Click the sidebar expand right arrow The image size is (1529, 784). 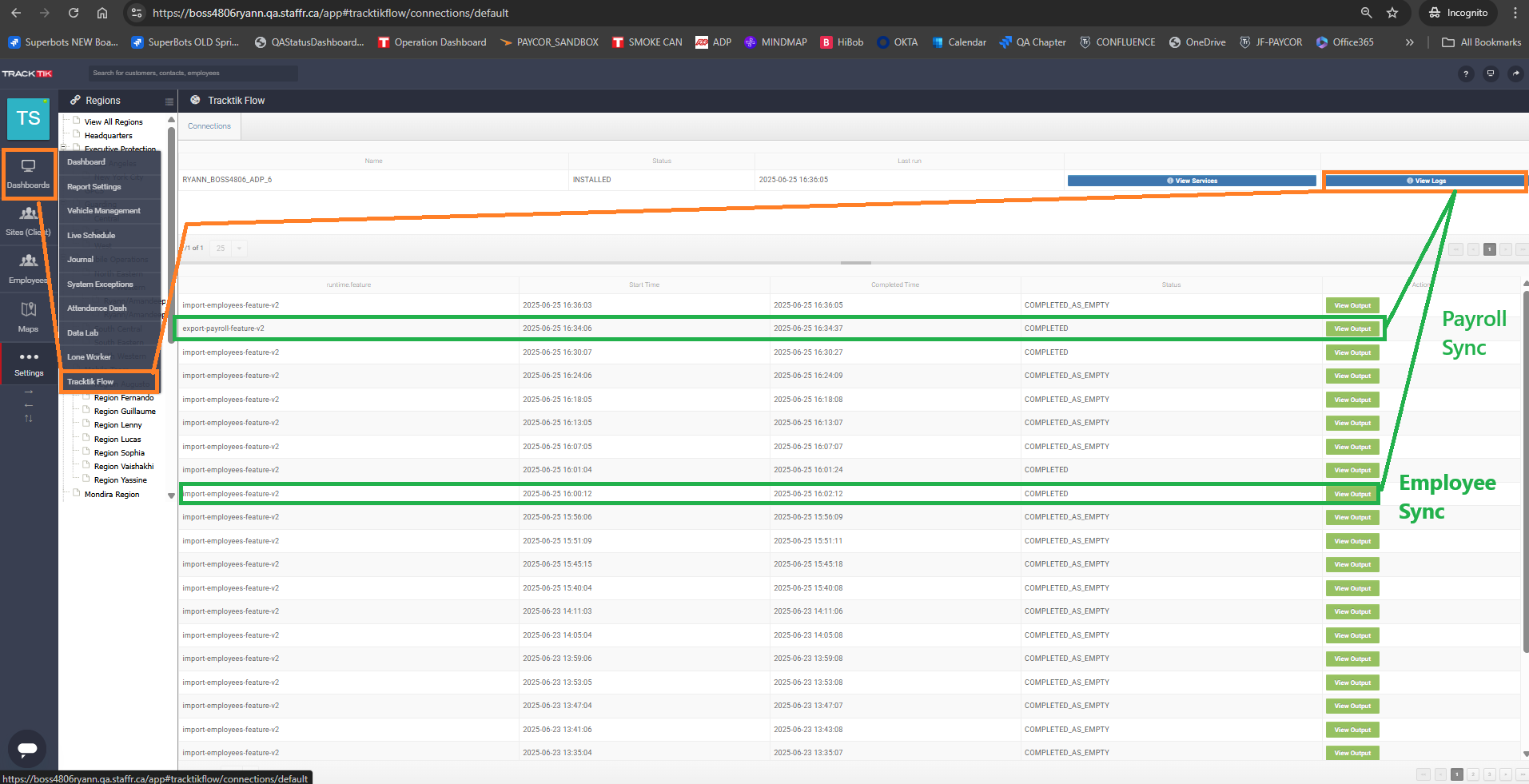click(x=29, y=392)
